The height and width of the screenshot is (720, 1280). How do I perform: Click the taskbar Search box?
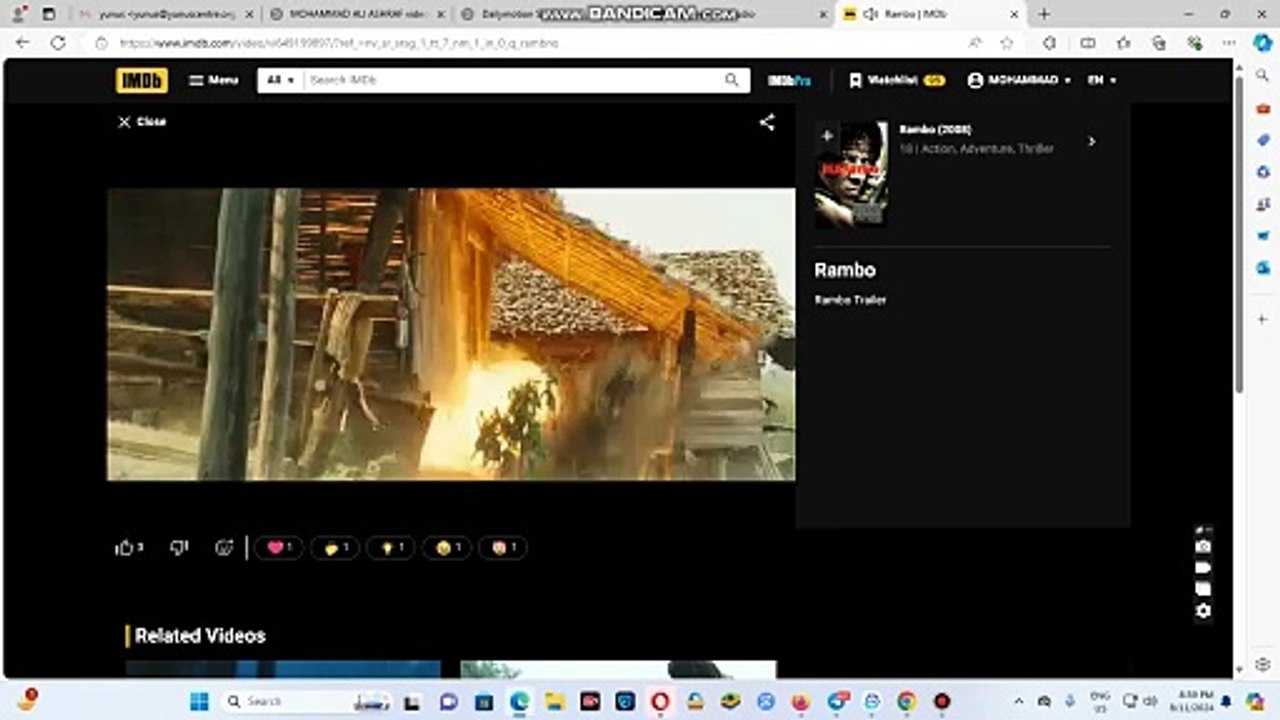pos(306,701)
